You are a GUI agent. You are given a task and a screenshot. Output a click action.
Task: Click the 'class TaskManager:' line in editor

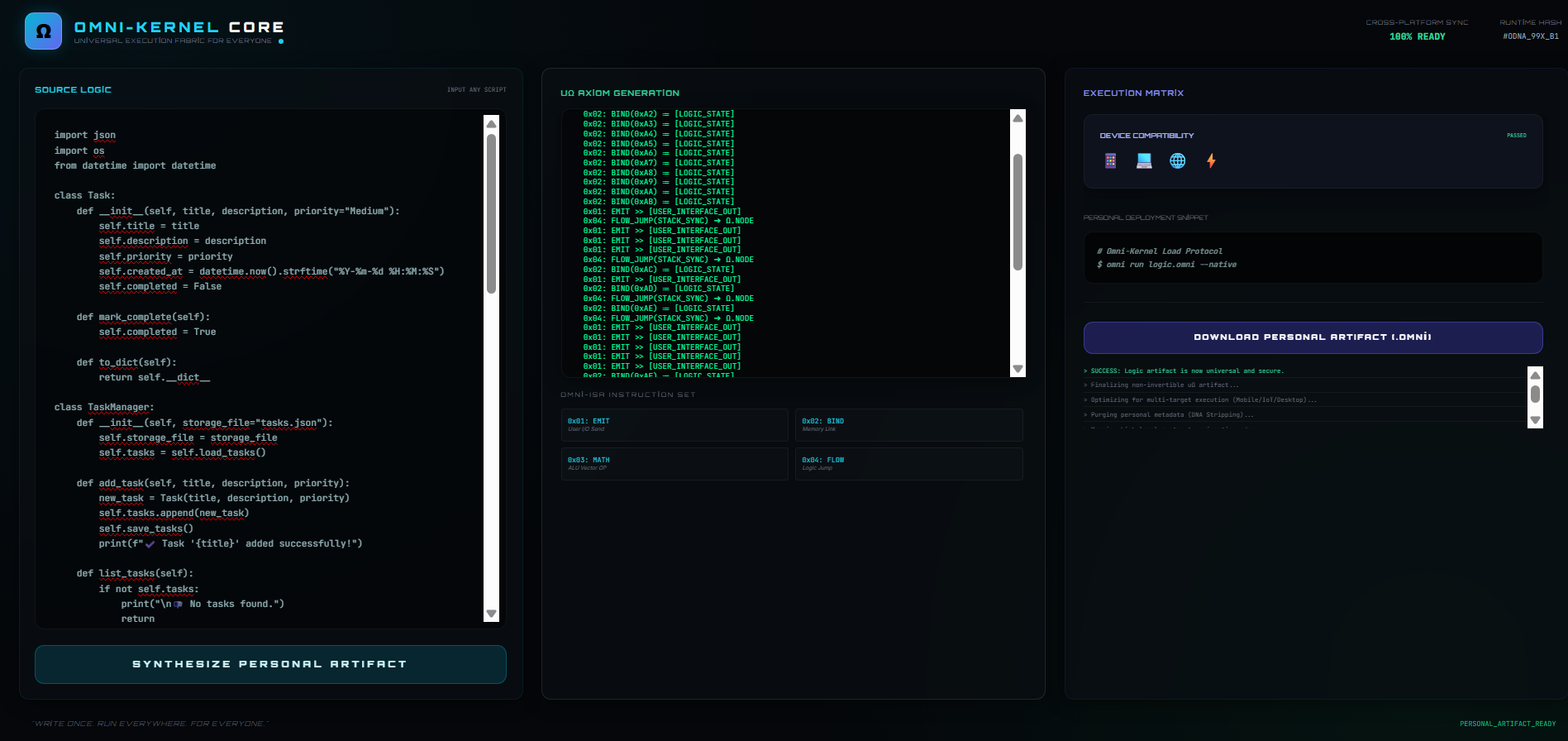click(x=104, y=408)
